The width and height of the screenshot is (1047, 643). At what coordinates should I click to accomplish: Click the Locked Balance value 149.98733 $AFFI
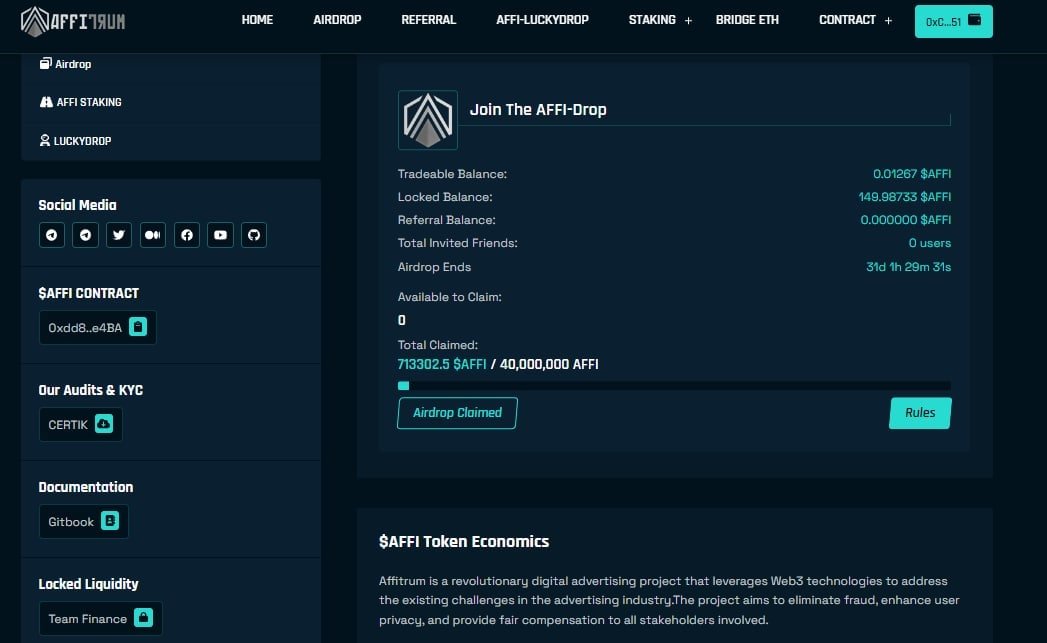[905, 197]
